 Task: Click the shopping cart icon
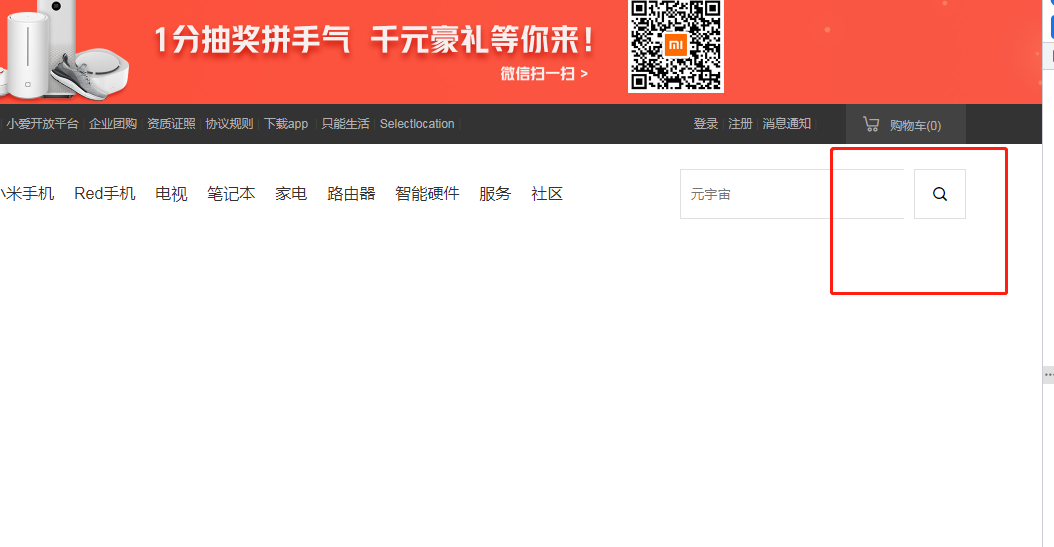click(871, 124)
